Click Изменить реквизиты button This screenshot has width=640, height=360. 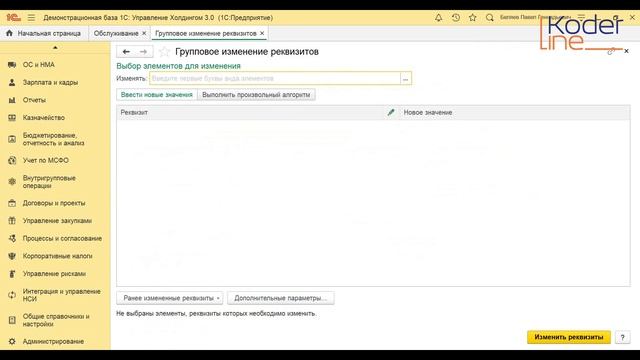(x=569, y=337)
